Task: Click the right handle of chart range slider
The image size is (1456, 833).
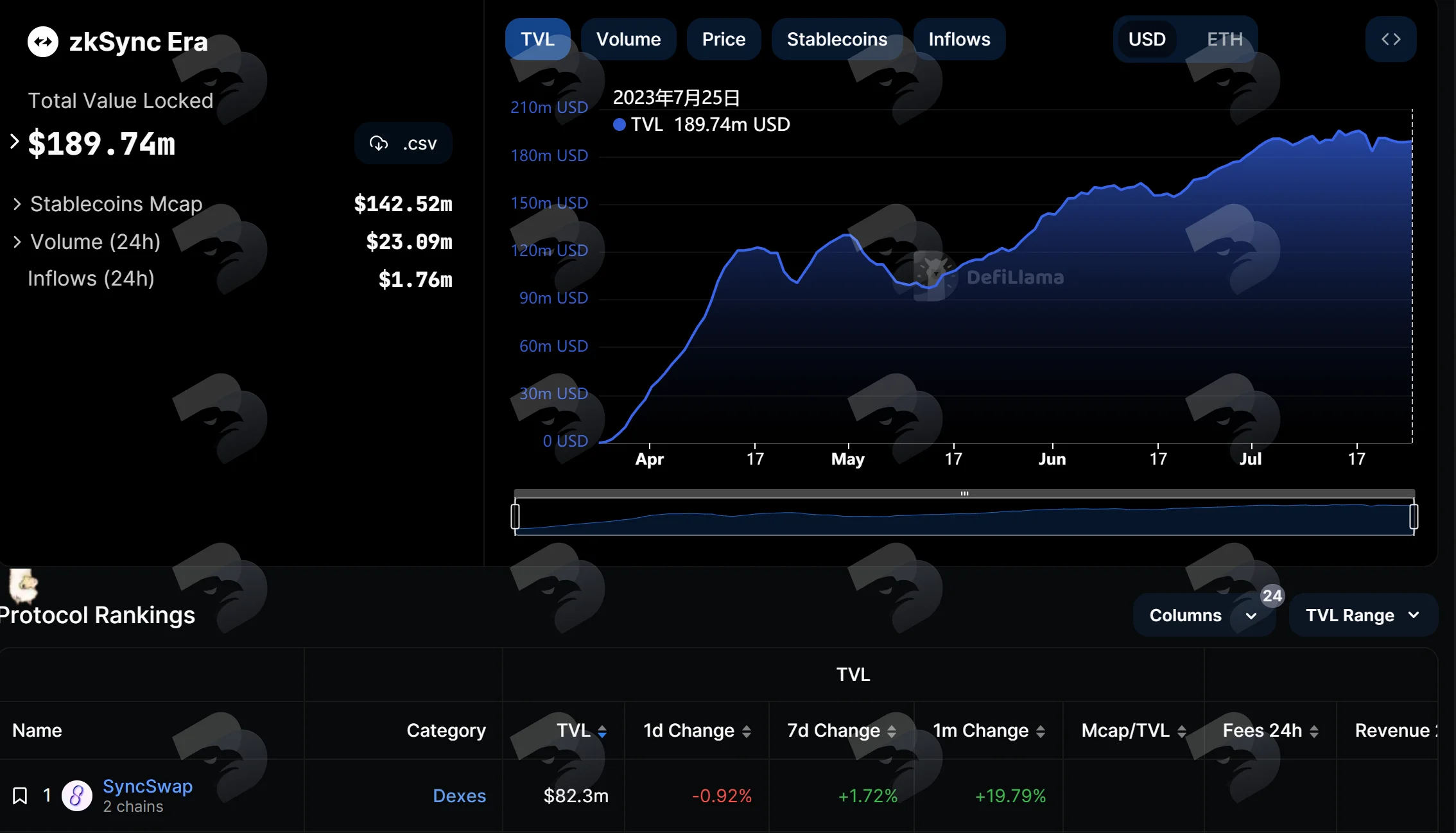Action: (x=1414, y=517)
